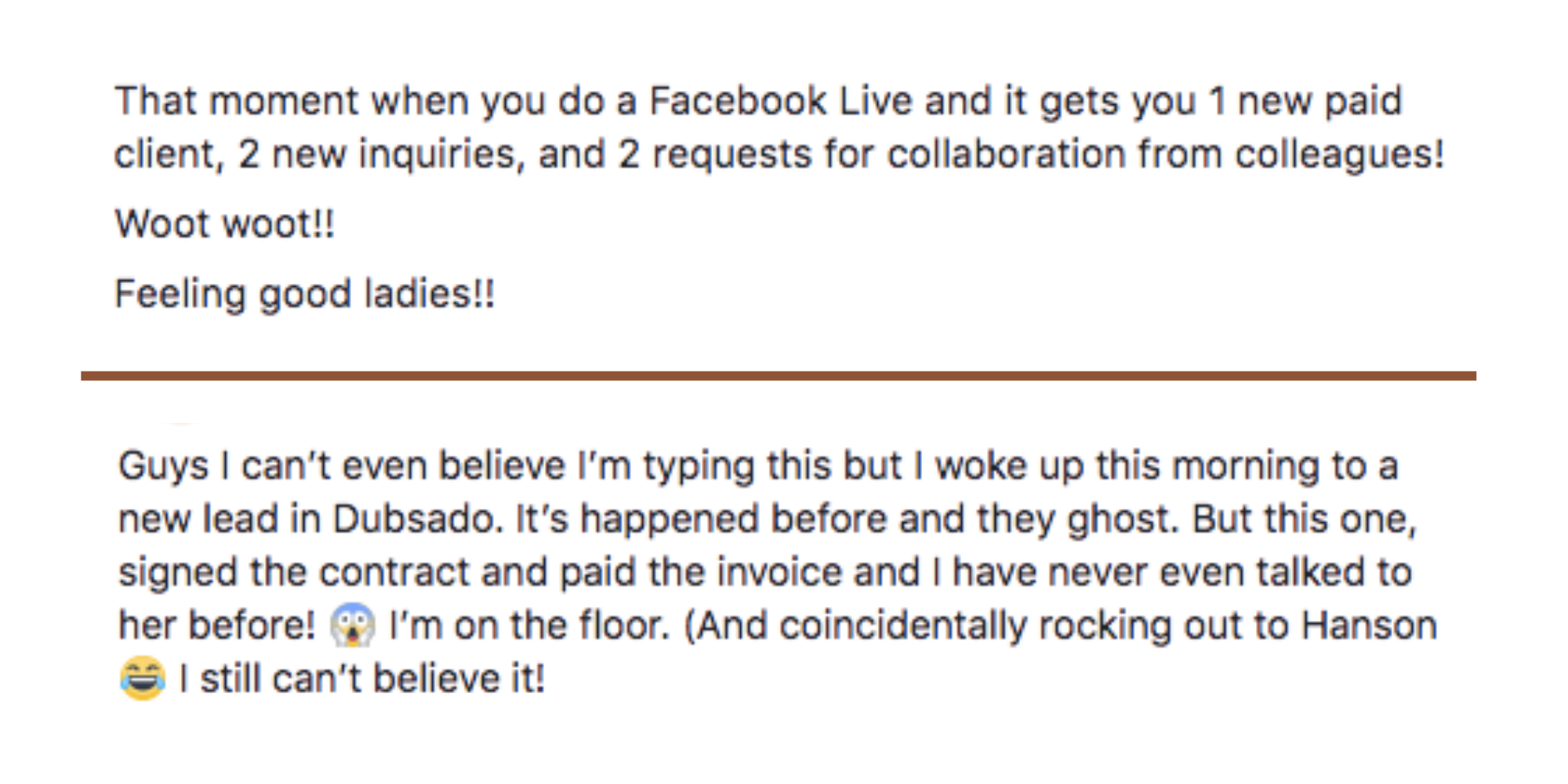Click the word 'Dubsado'
Image resolution: width=1568 pixels, height=784 pixels.
[x=418, y=519]
